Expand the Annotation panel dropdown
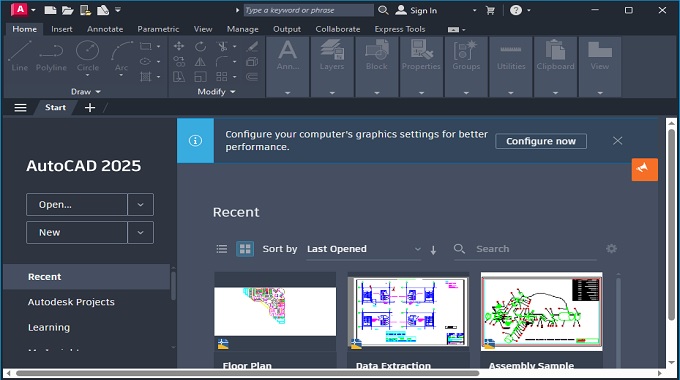The image size is (680, 380). point(287,93)
